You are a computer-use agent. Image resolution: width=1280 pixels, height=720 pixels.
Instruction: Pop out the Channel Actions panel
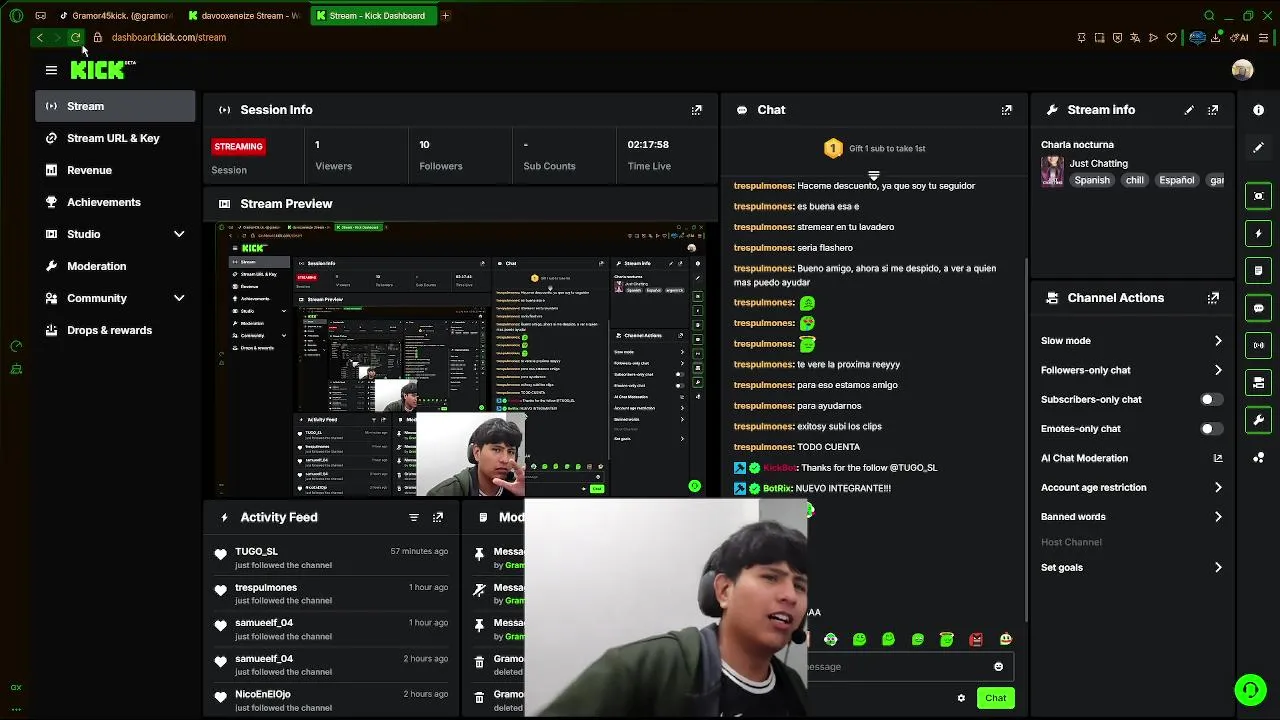pos(1213,298)
